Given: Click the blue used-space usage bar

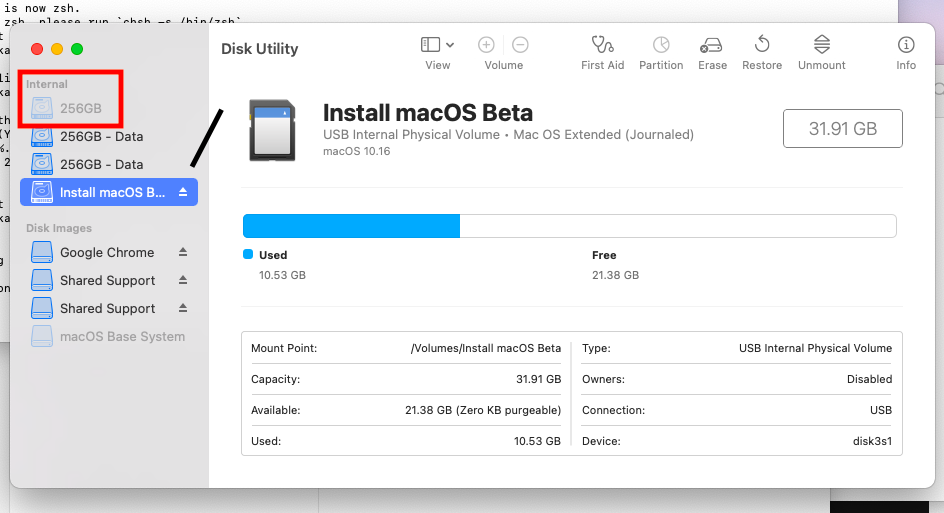Looking at the screenshot, I should coord(351,226).
